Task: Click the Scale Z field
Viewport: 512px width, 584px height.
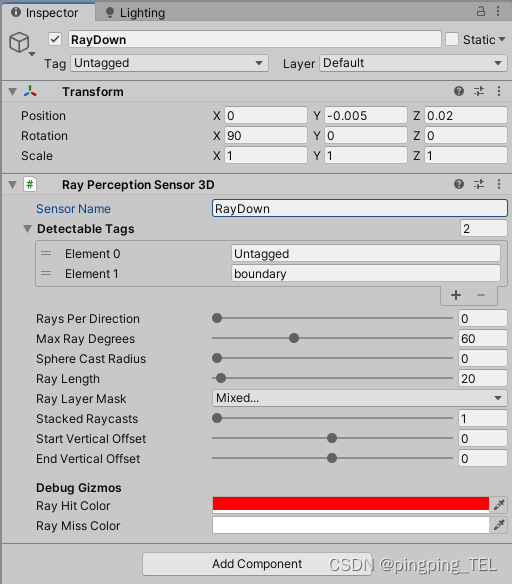Action: click(x=466, y=156)
